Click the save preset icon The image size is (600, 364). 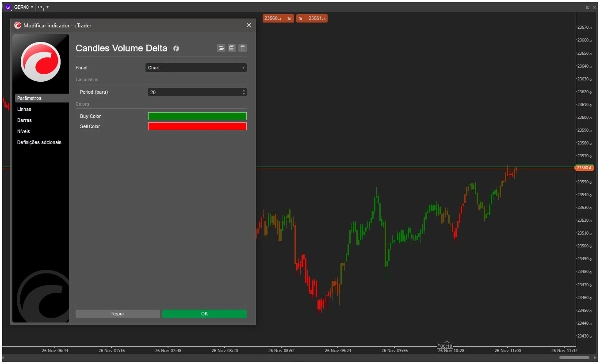coord(232,48)
